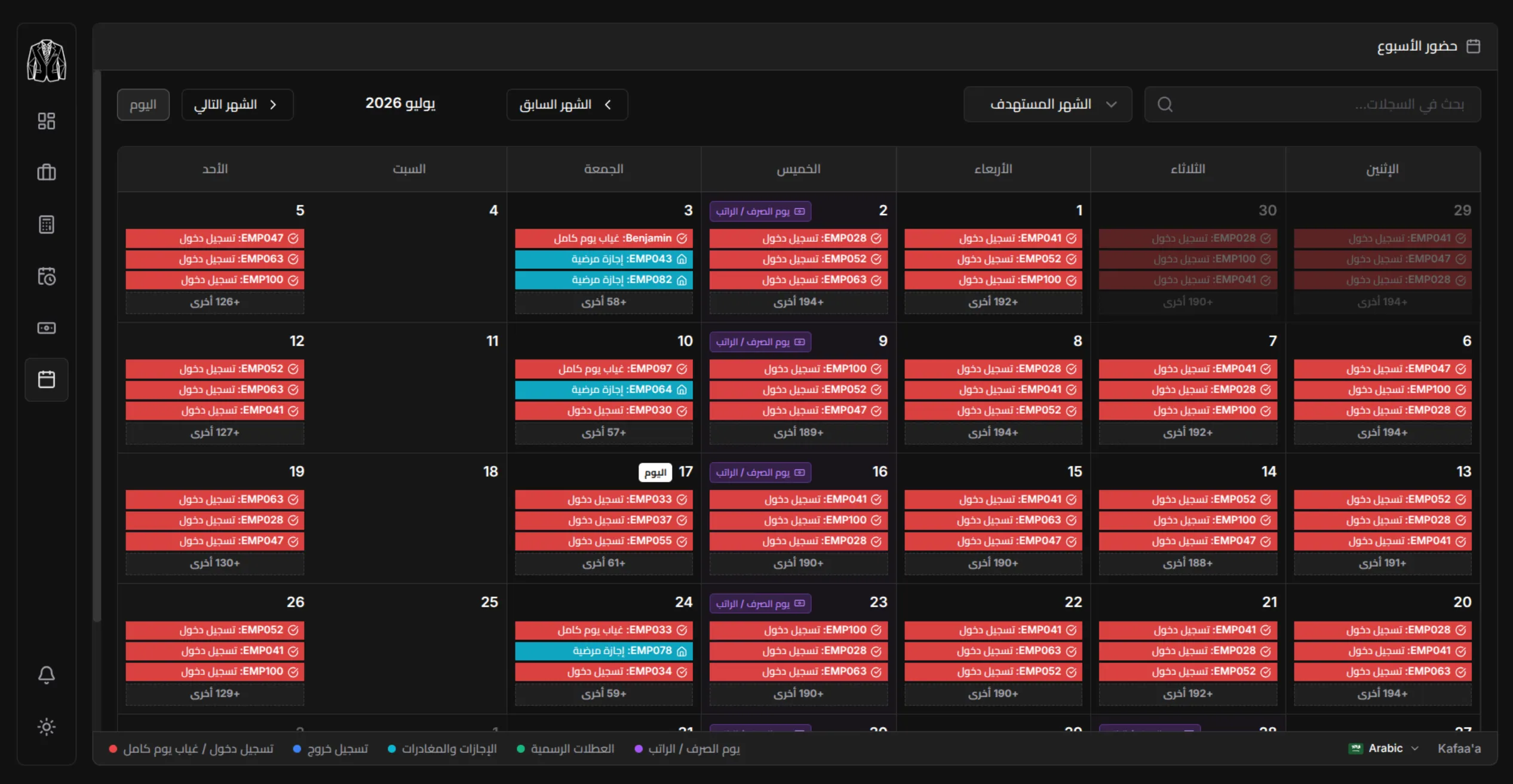Click the payday badge on day 23
This screenshot has height=784, width=1513.
click(x=760, y=604)
